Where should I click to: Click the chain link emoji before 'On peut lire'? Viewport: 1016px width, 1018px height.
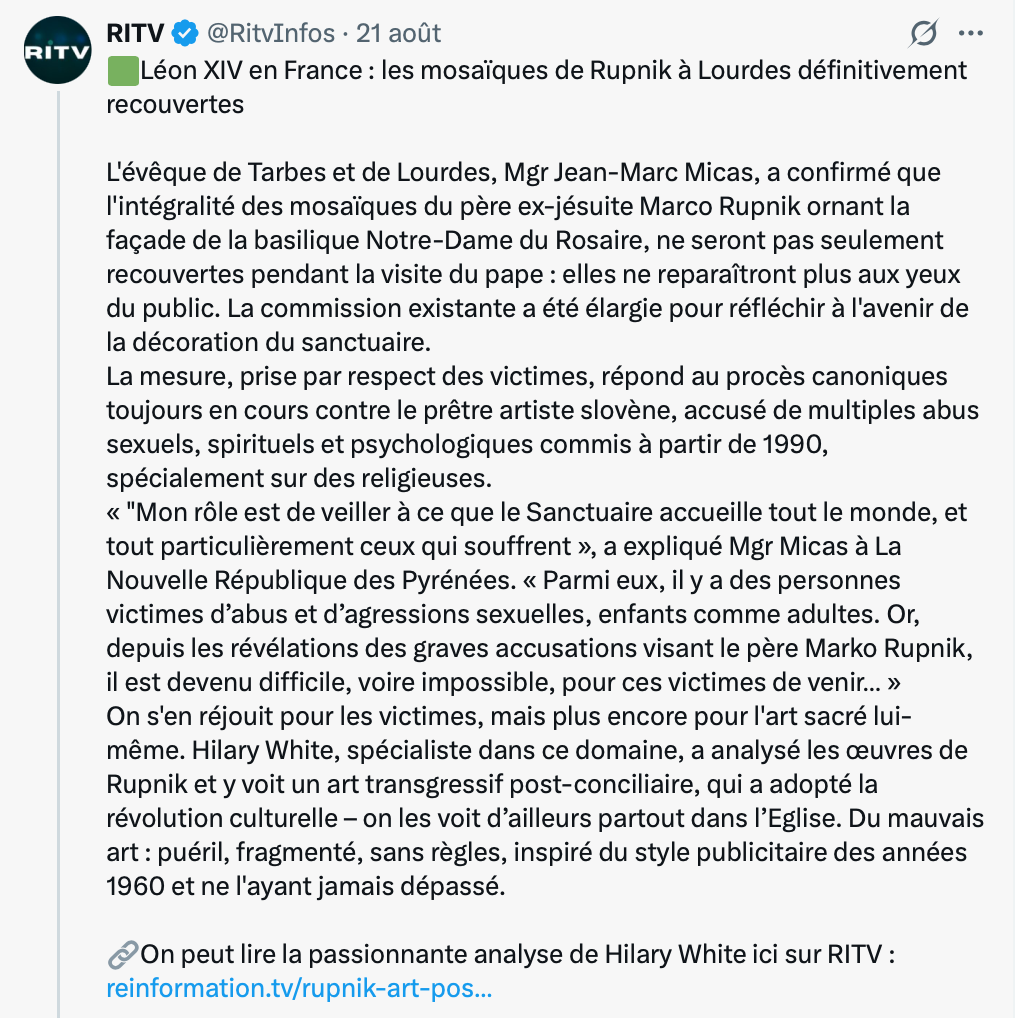123,954
